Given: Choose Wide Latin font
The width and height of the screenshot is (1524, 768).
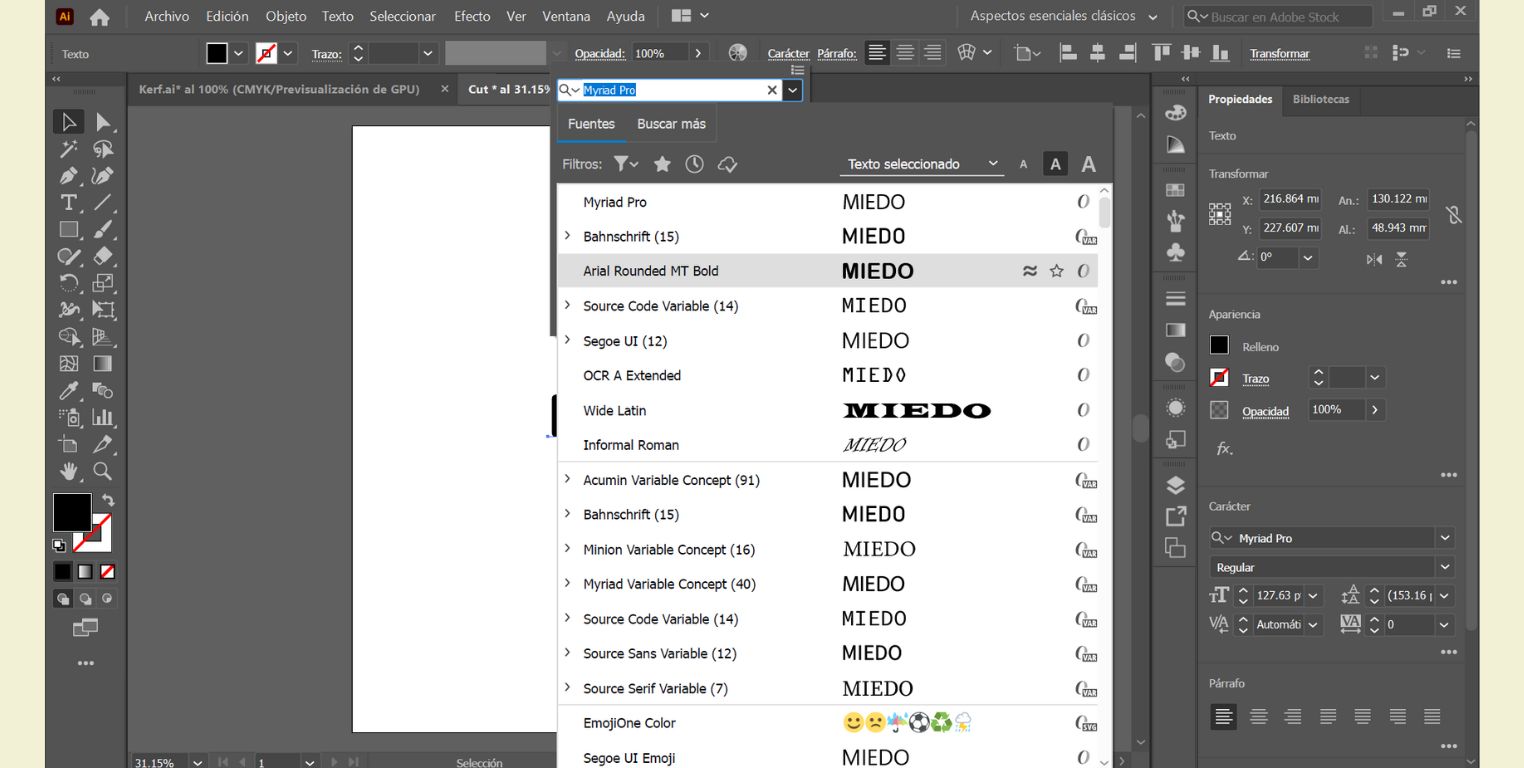Looking at the screenshot, I should [x=828, y=410].
